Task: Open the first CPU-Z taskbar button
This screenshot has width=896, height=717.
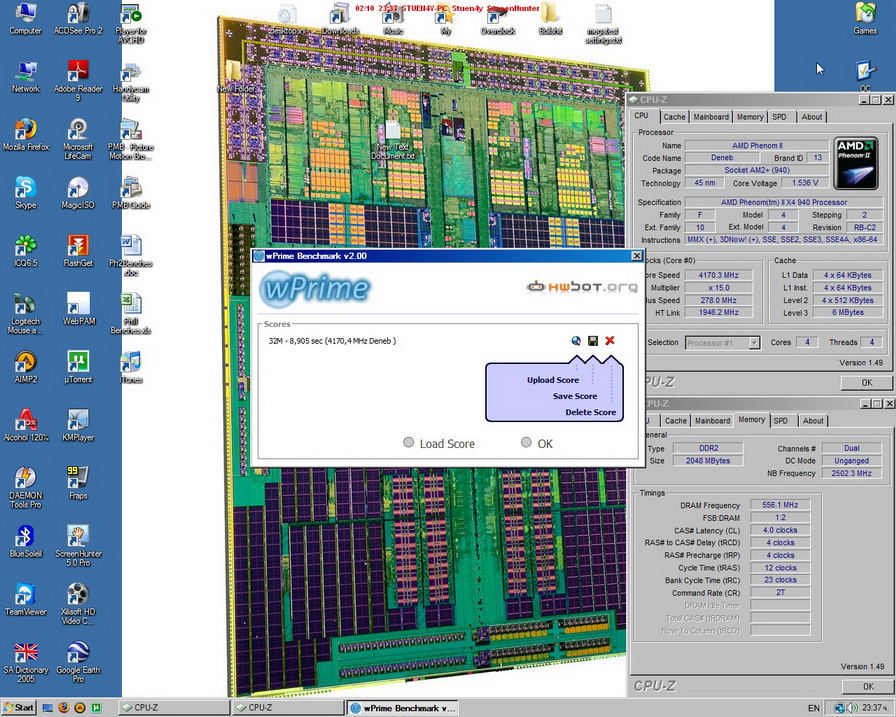Action: coord(173,707)
